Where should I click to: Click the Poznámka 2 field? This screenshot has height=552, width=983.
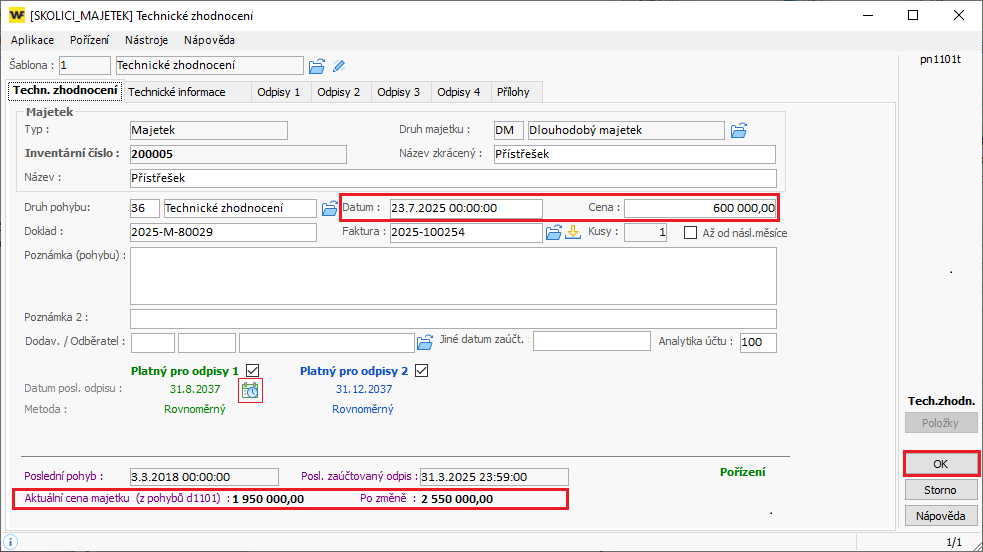click(453, 318)
